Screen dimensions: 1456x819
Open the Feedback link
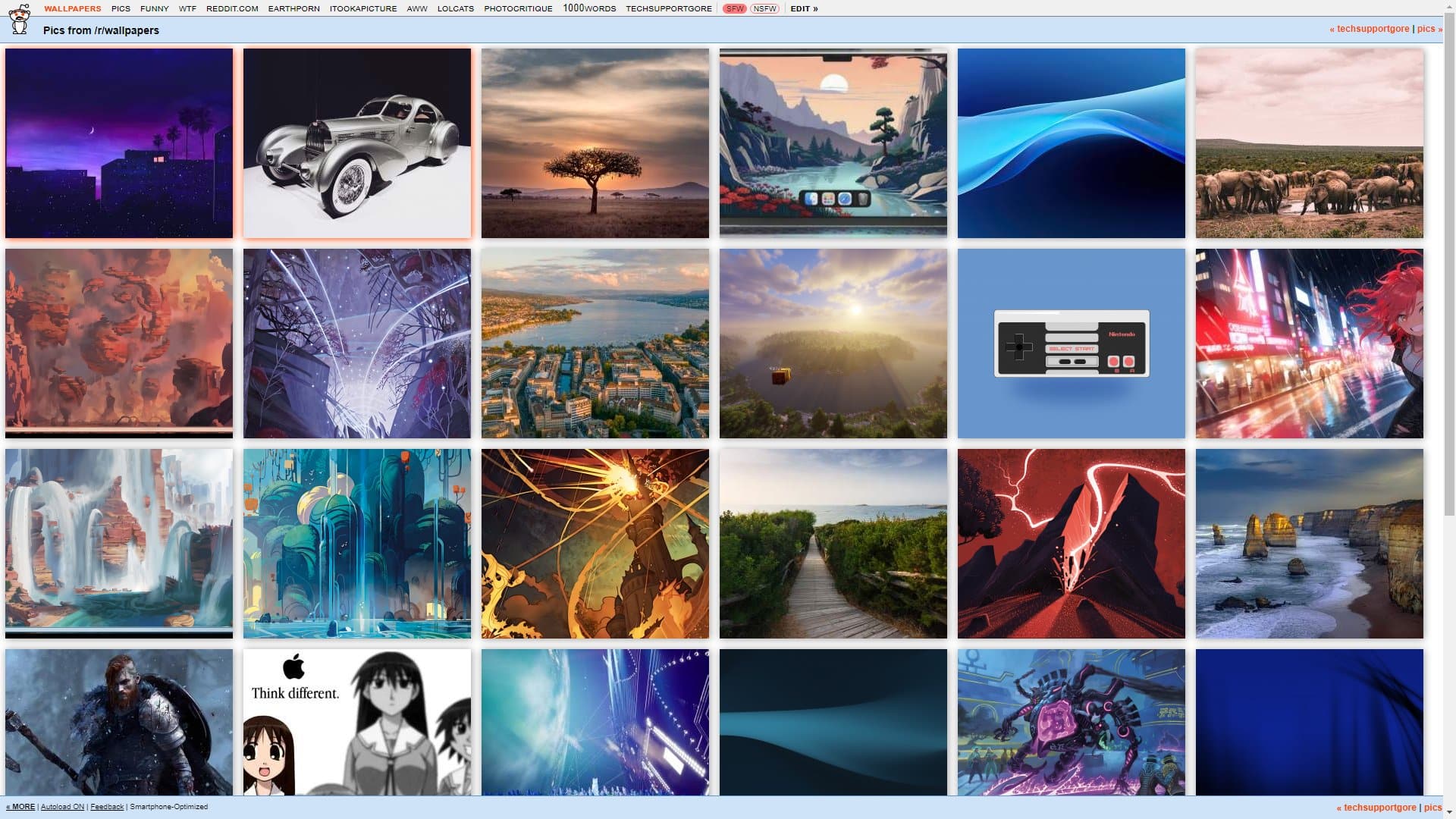coord(106,807)
